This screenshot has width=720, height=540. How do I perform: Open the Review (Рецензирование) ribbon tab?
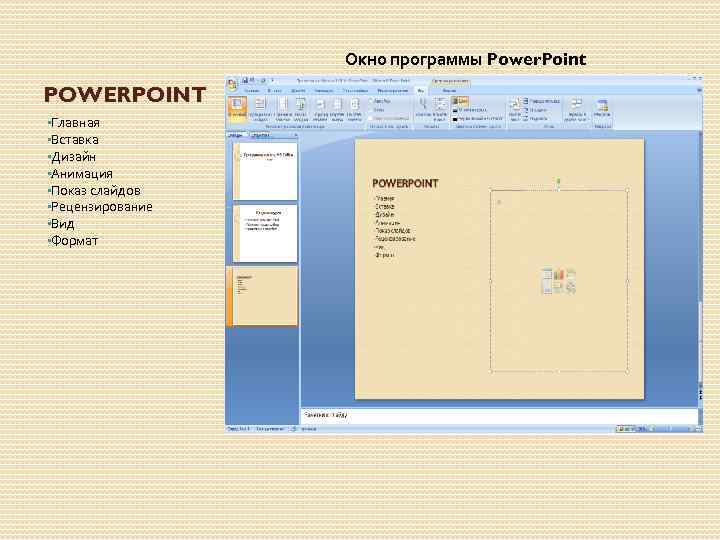[x=393, y=91]
